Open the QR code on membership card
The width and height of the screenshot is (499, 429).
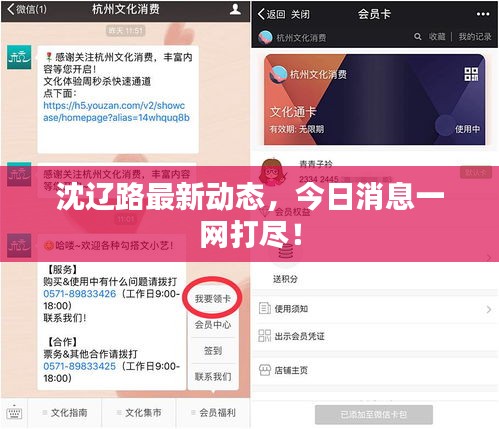tap(471, 74)
